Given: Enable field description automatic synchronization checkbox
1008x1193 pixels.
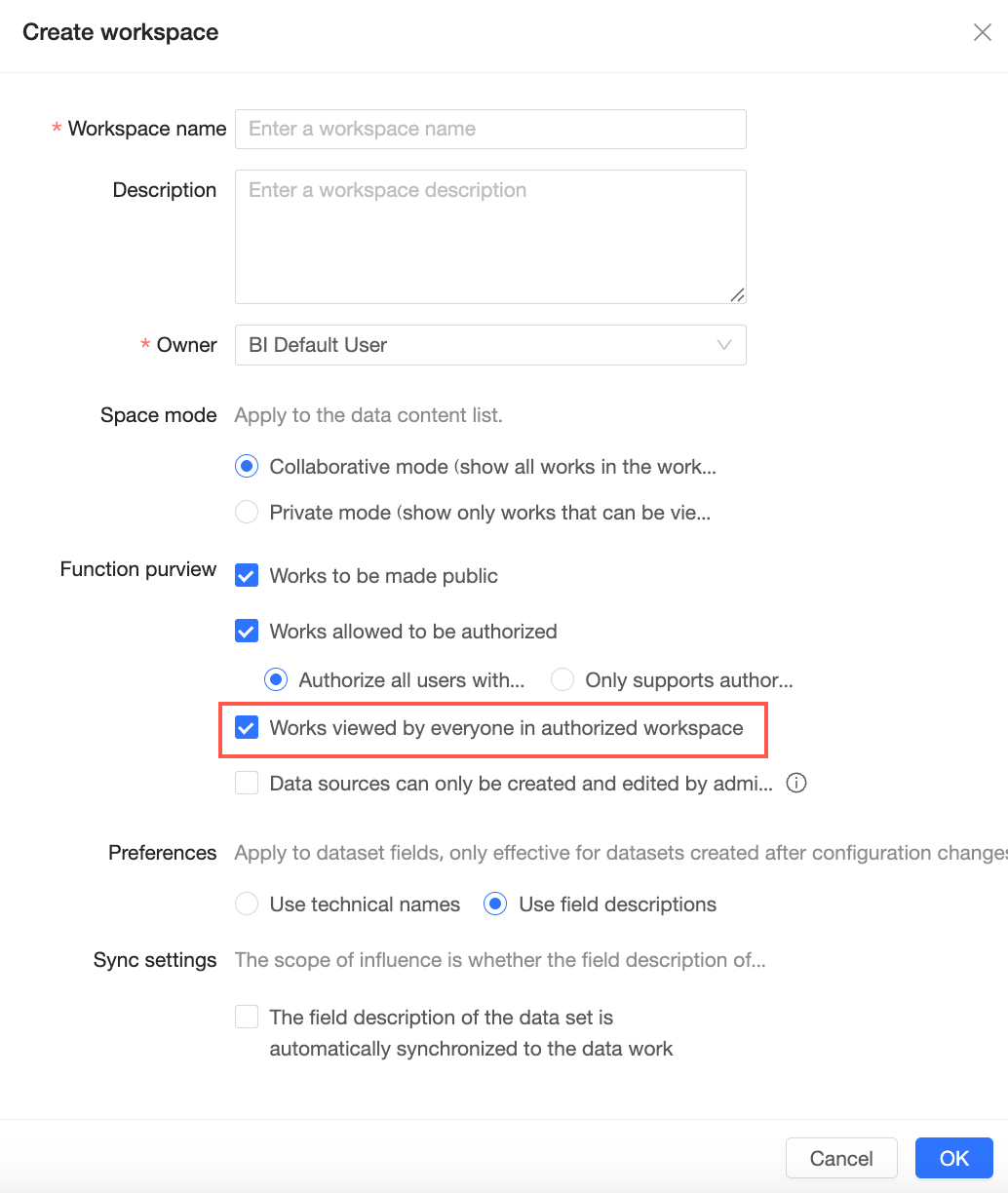Looking at the screenshot, I should pyautogui.click(x=248, y=1018).
